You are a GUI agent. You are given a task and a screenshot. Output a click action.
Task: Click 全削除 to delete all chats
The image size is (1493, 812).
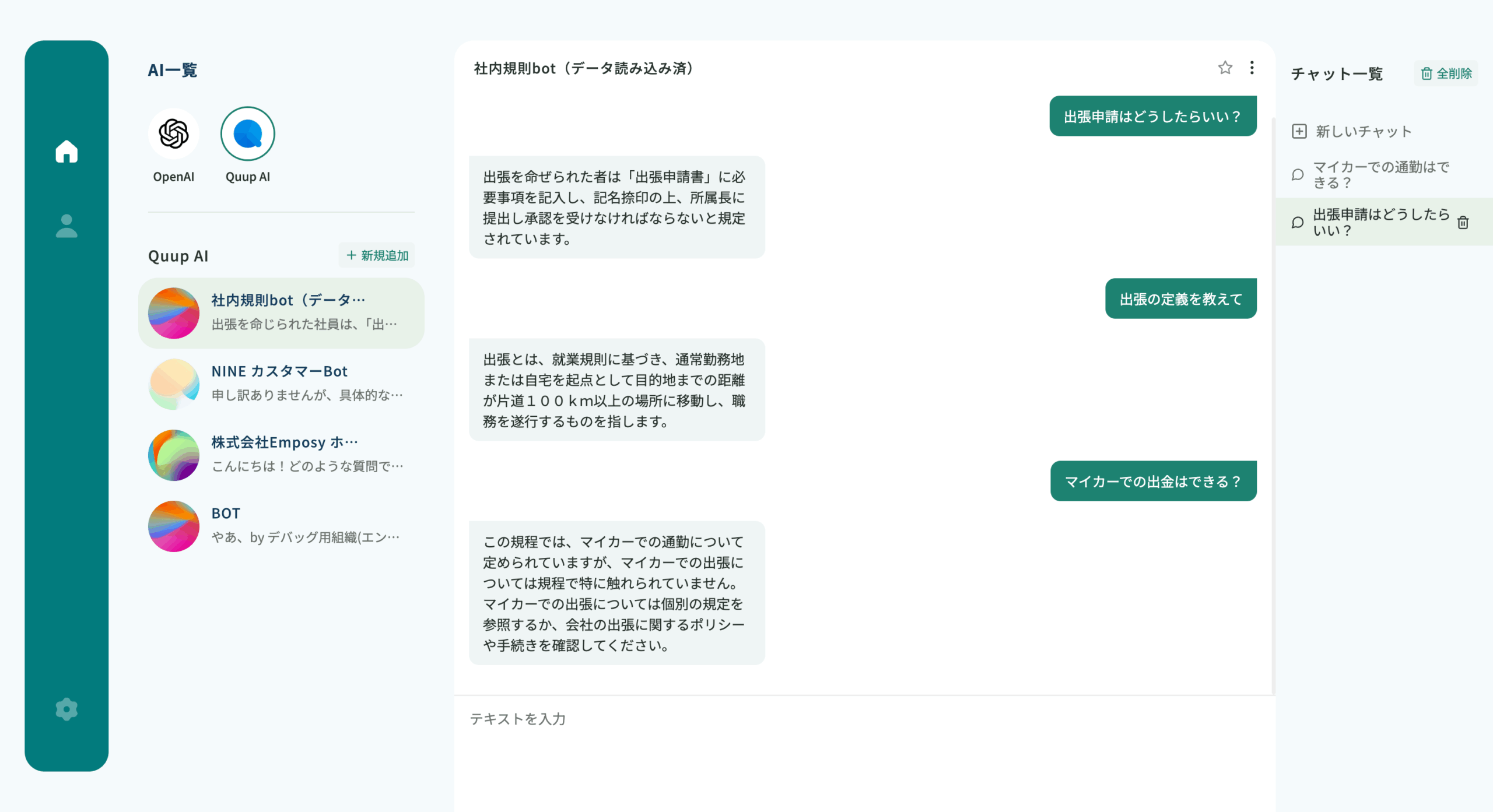tap(1446, 74)
